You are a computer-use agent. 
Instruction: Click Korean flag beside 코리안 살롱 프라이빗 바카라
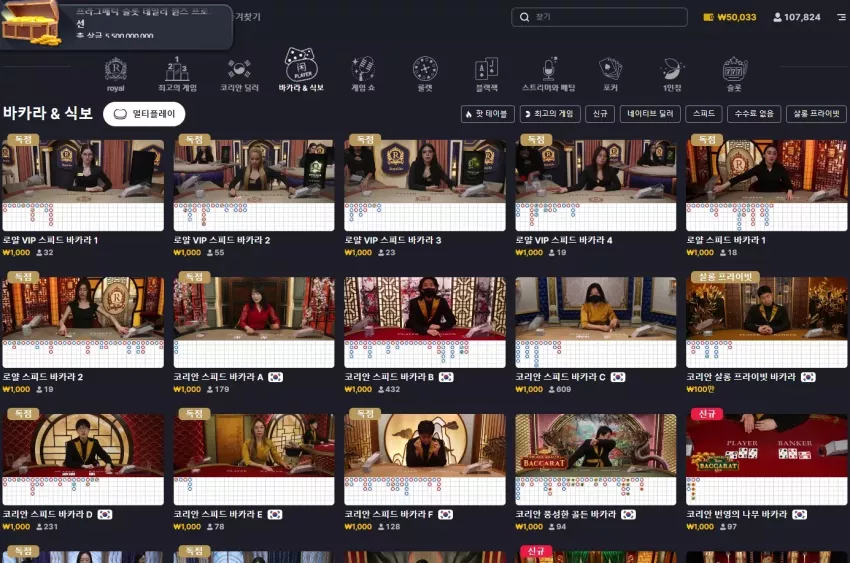(x=808, y=377)
